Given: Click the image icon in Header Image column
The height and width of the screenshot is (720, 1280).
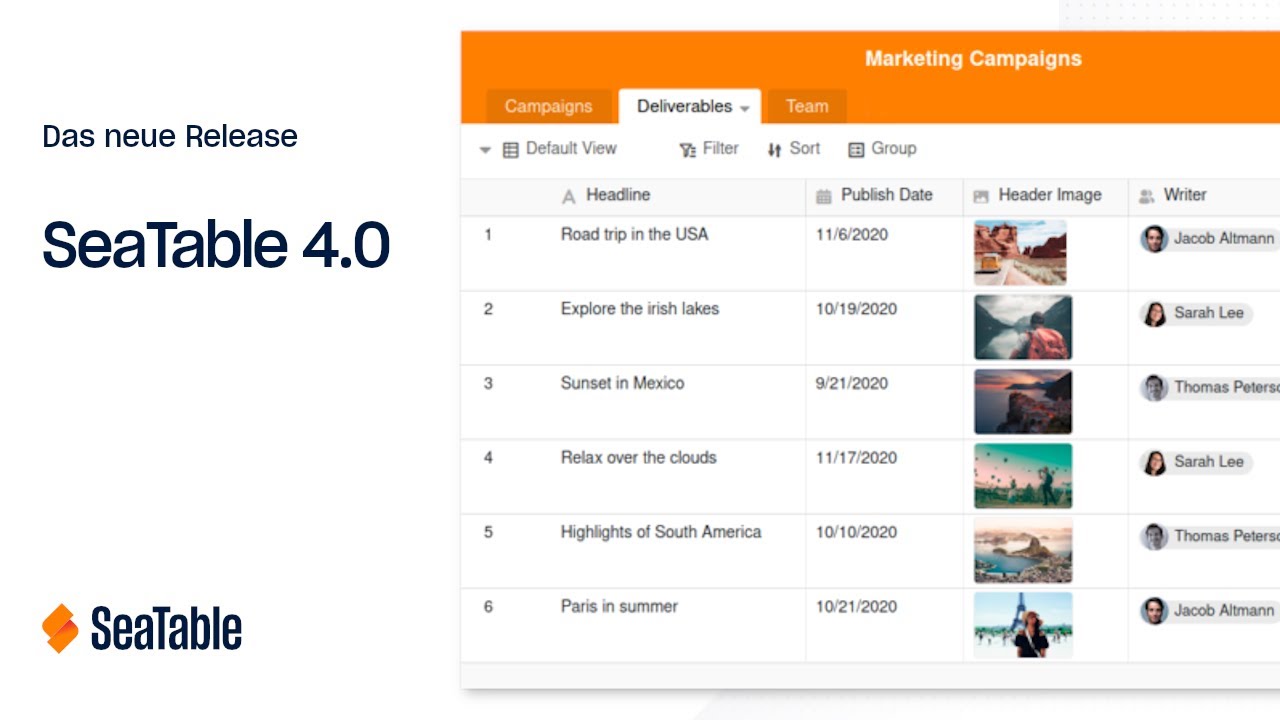Looking at the screenshot, I should 981,197.
